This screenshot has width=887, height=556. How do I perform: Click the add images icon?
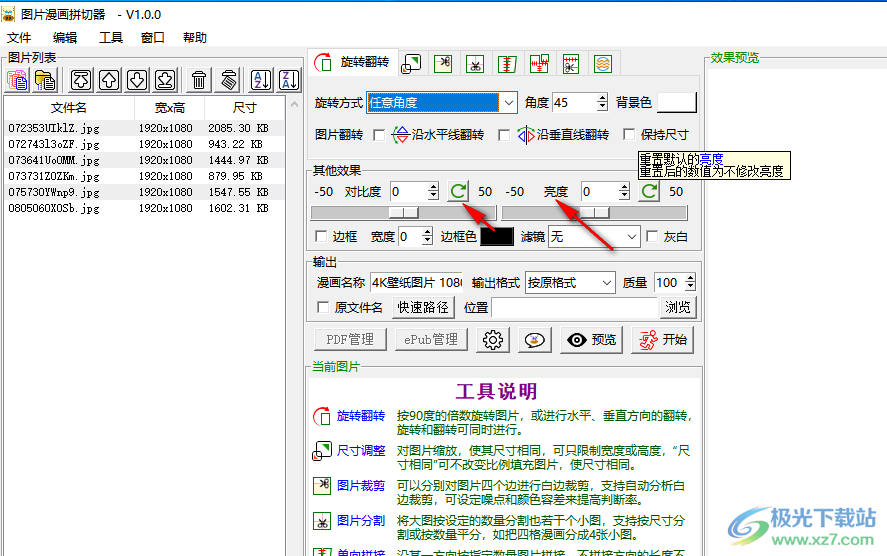pyautogui.click(x=18, y=80)
